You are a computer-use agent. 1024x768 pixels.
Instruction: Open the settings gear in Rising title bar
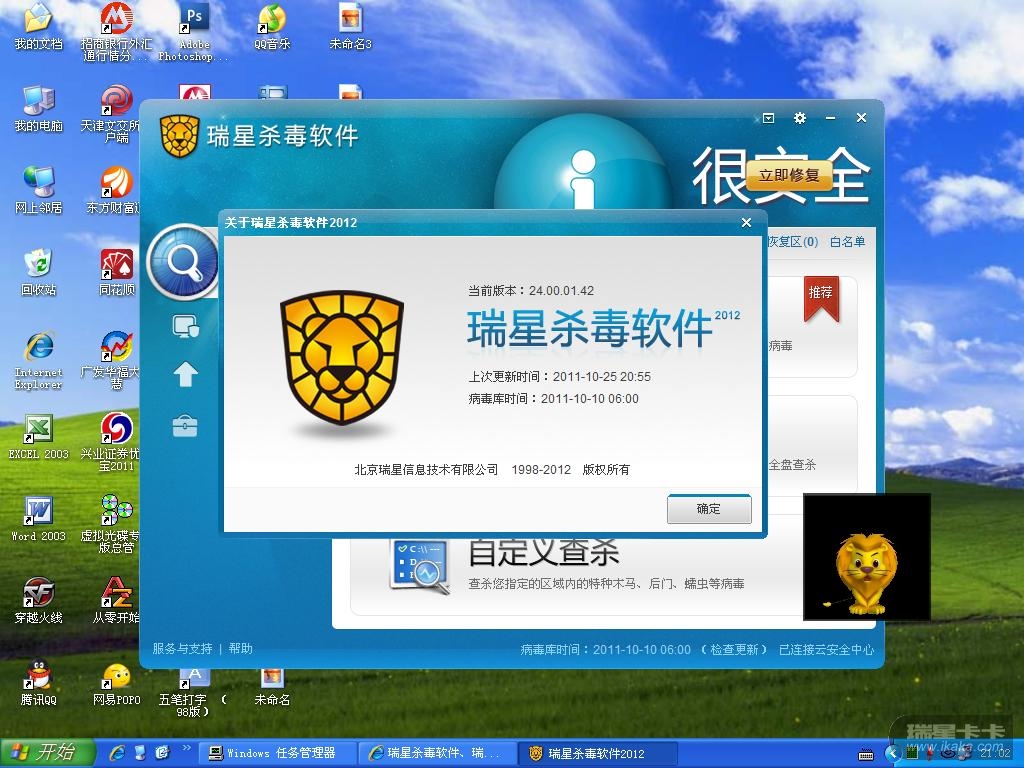(x=799, y=118)
